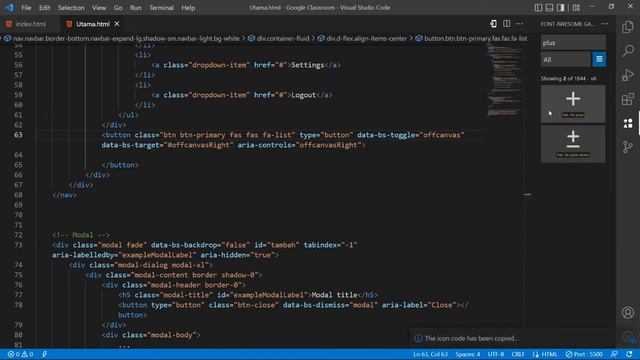Select the fa-plus icon card

pyautogui.click(x=573, y=104)
